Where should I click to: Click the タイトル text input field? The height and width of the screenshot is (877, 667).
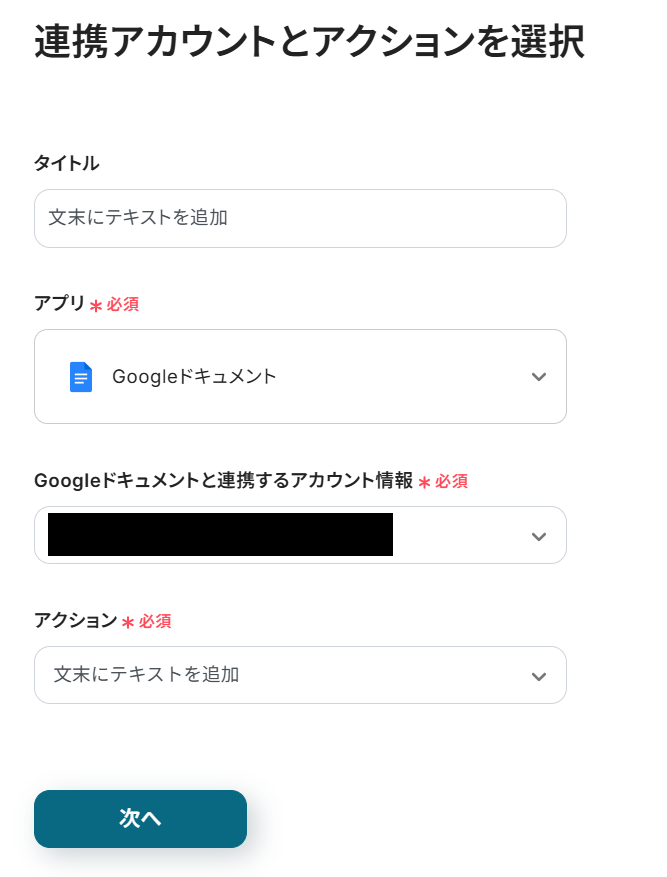pyautogui.click(x=300, y=218)
